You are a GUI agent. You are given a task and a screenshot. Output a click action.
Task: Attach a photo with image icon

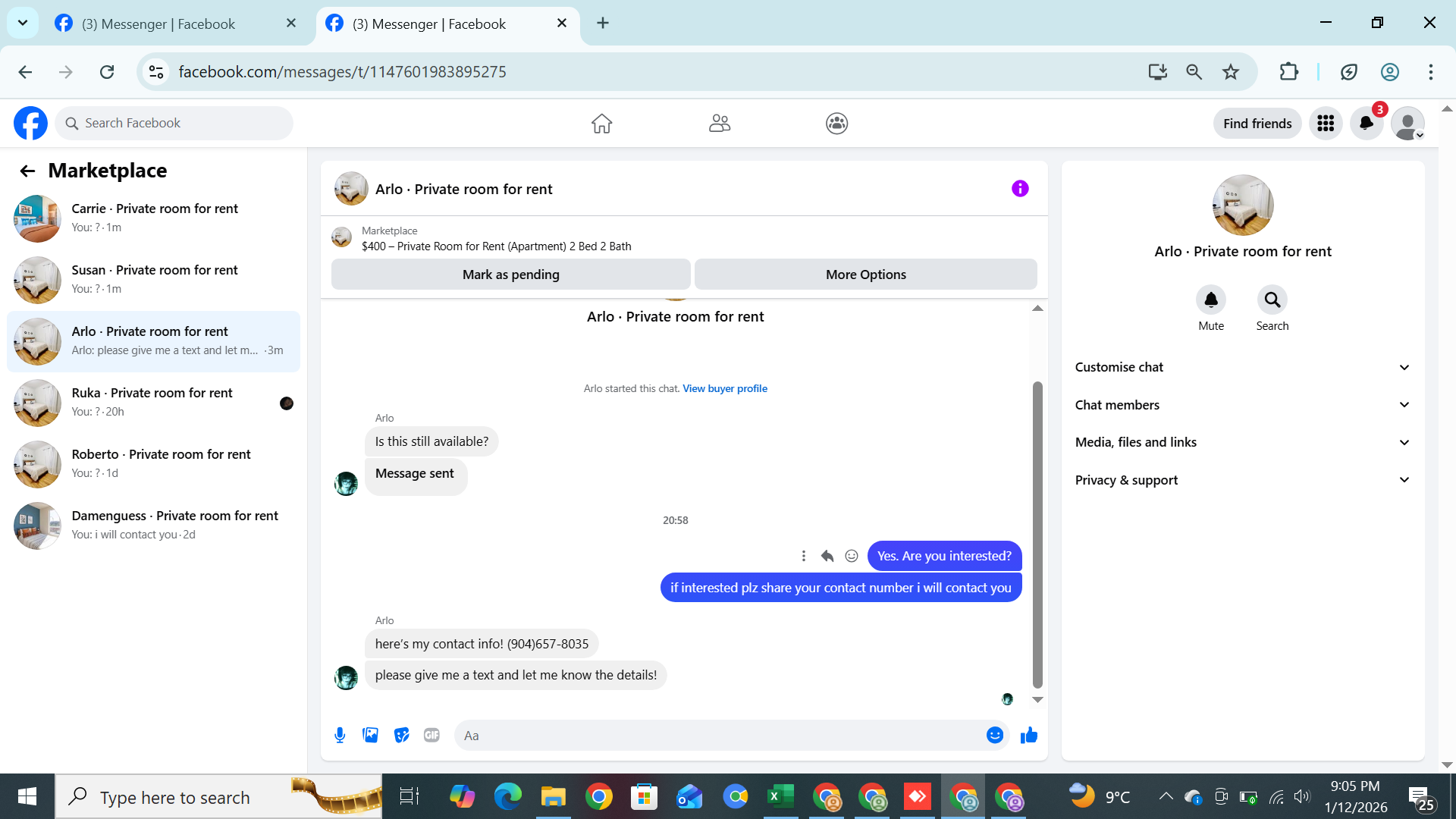coord(370,735)
